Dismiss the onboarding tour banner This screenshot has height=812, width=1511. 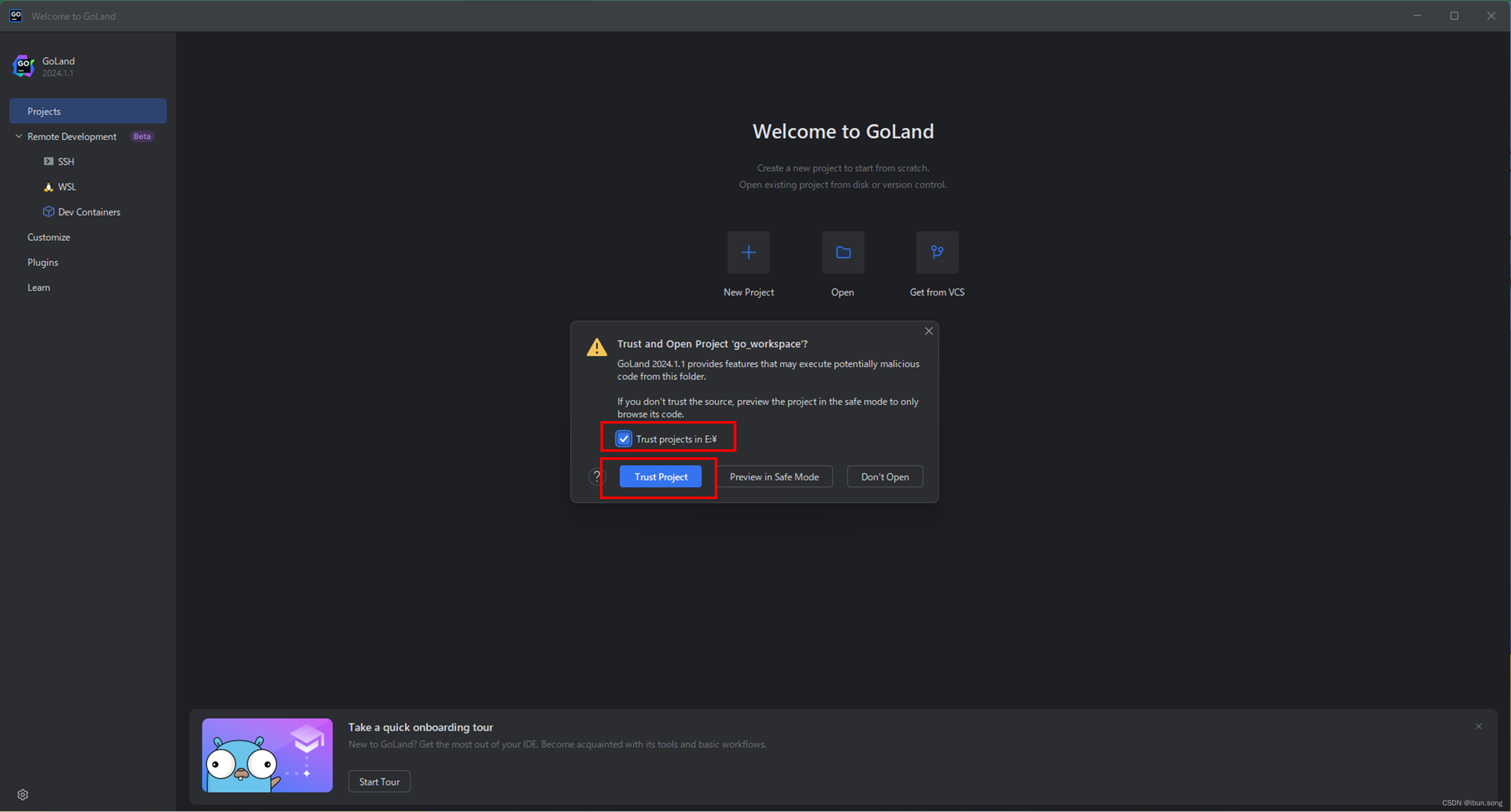pos(1478,726)
